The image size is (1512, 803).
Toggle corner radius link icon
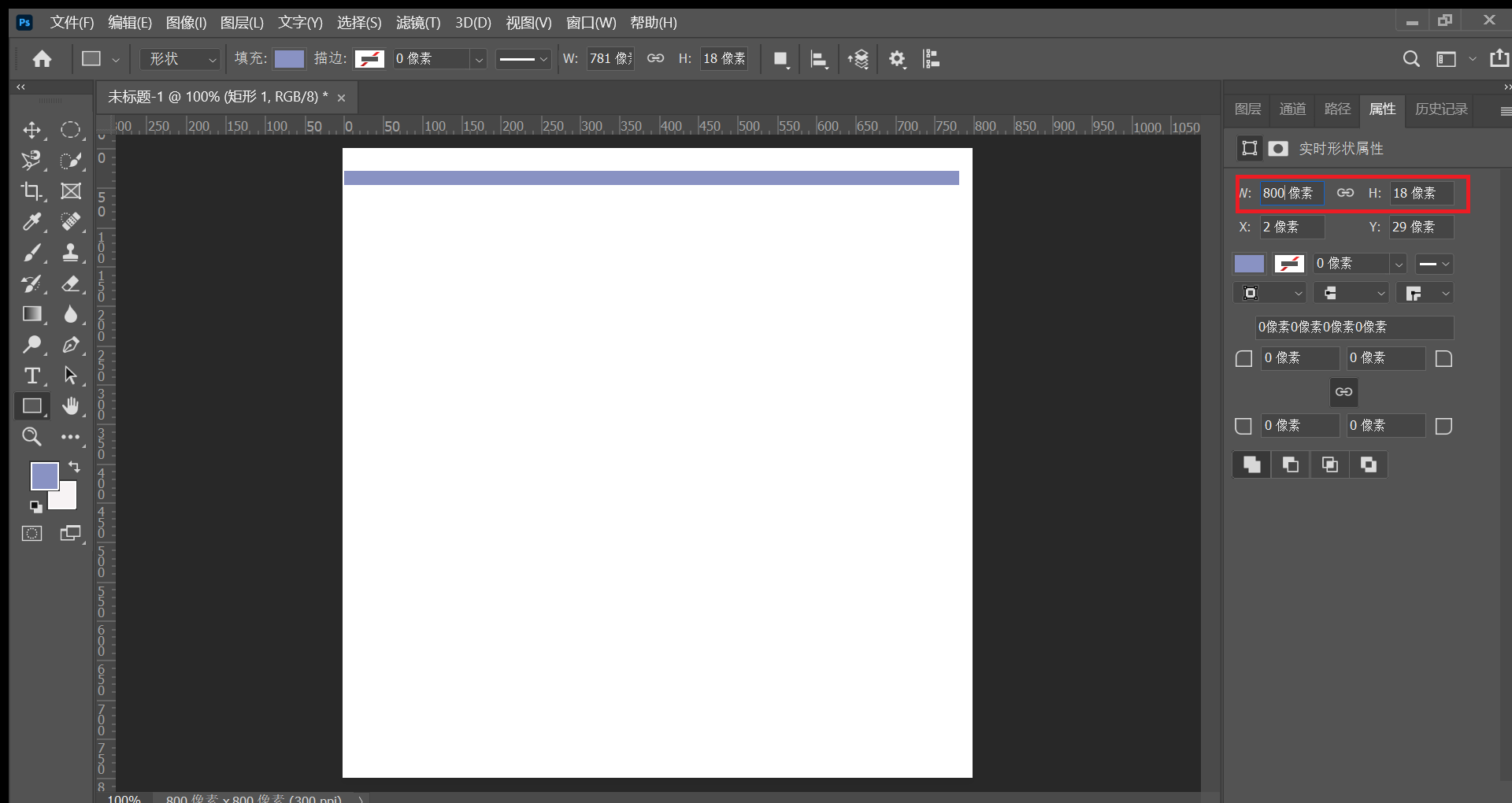coord(1344,392)
